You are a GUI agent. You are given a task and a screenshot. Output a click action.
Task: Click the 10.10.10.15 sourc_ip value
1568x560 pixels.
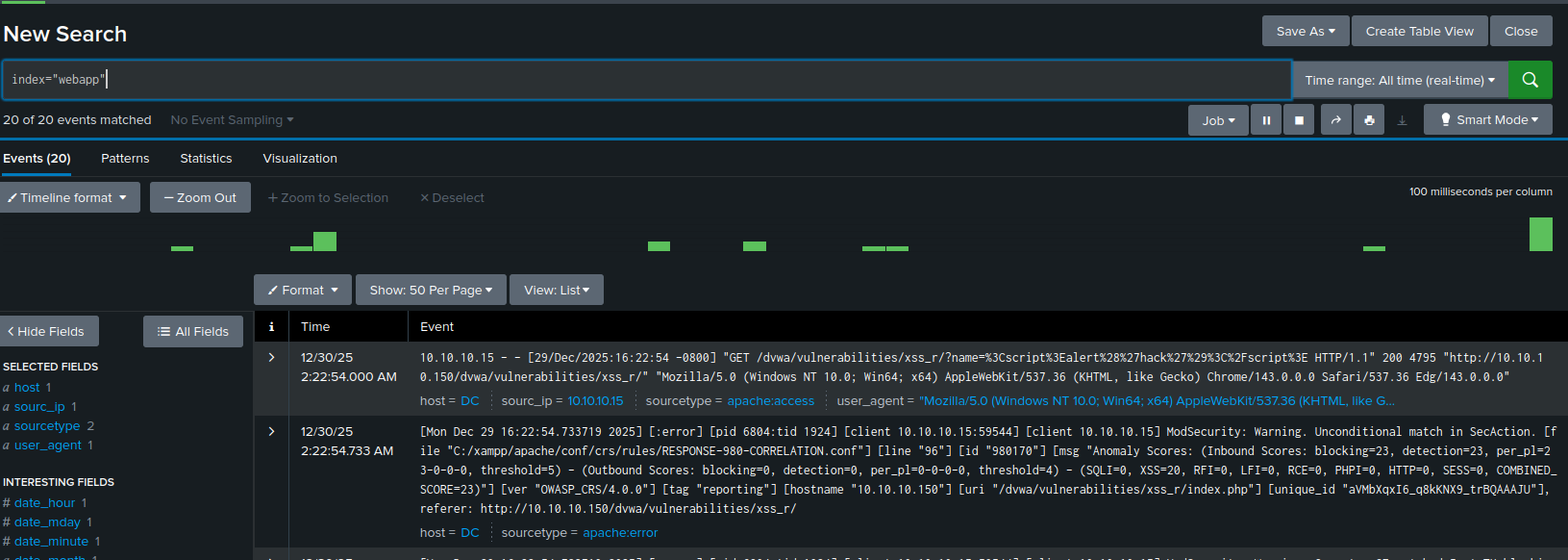click(595, 401)
